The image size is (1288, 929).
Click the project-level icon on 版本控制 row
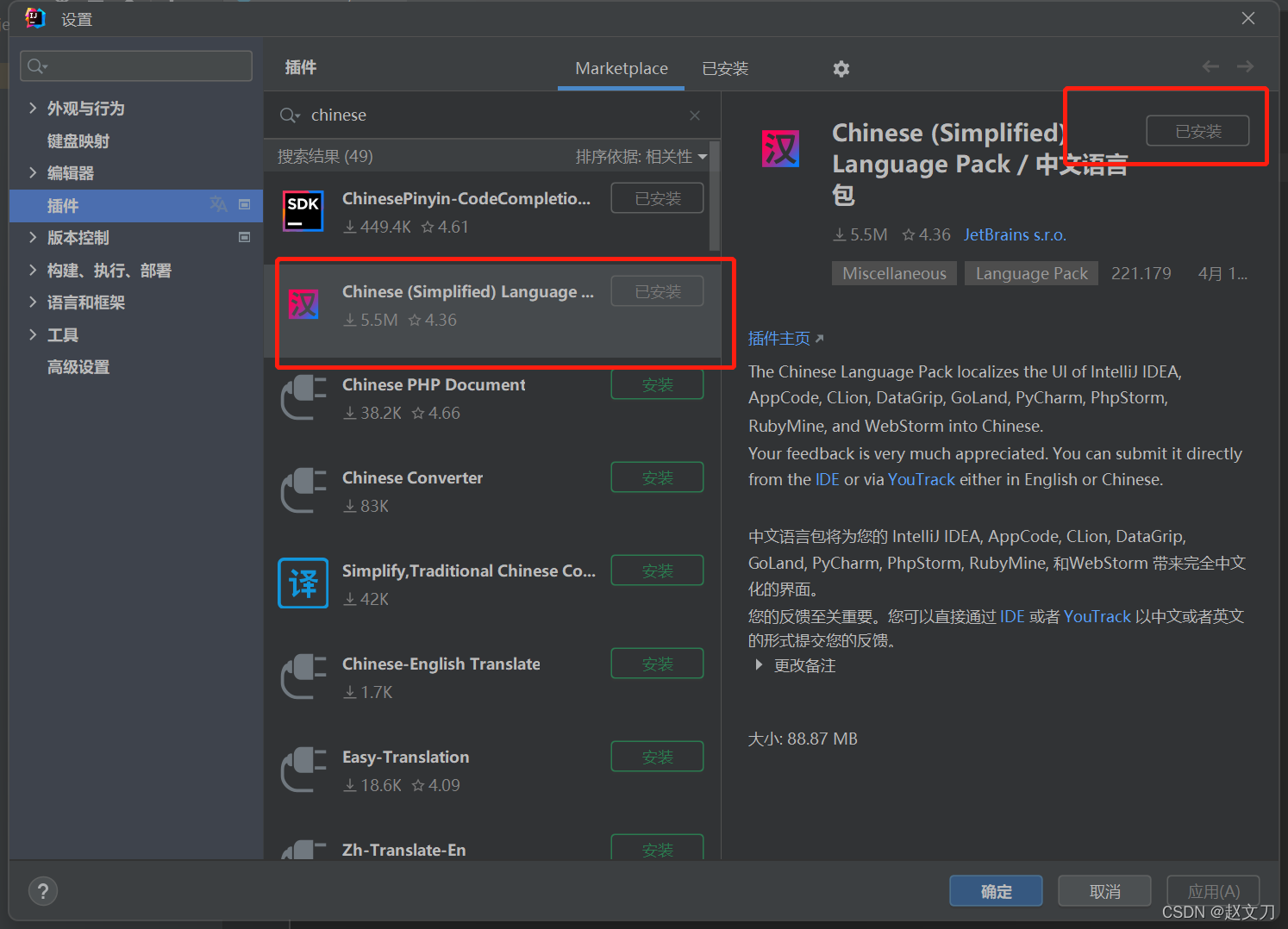tap(245, 237)
